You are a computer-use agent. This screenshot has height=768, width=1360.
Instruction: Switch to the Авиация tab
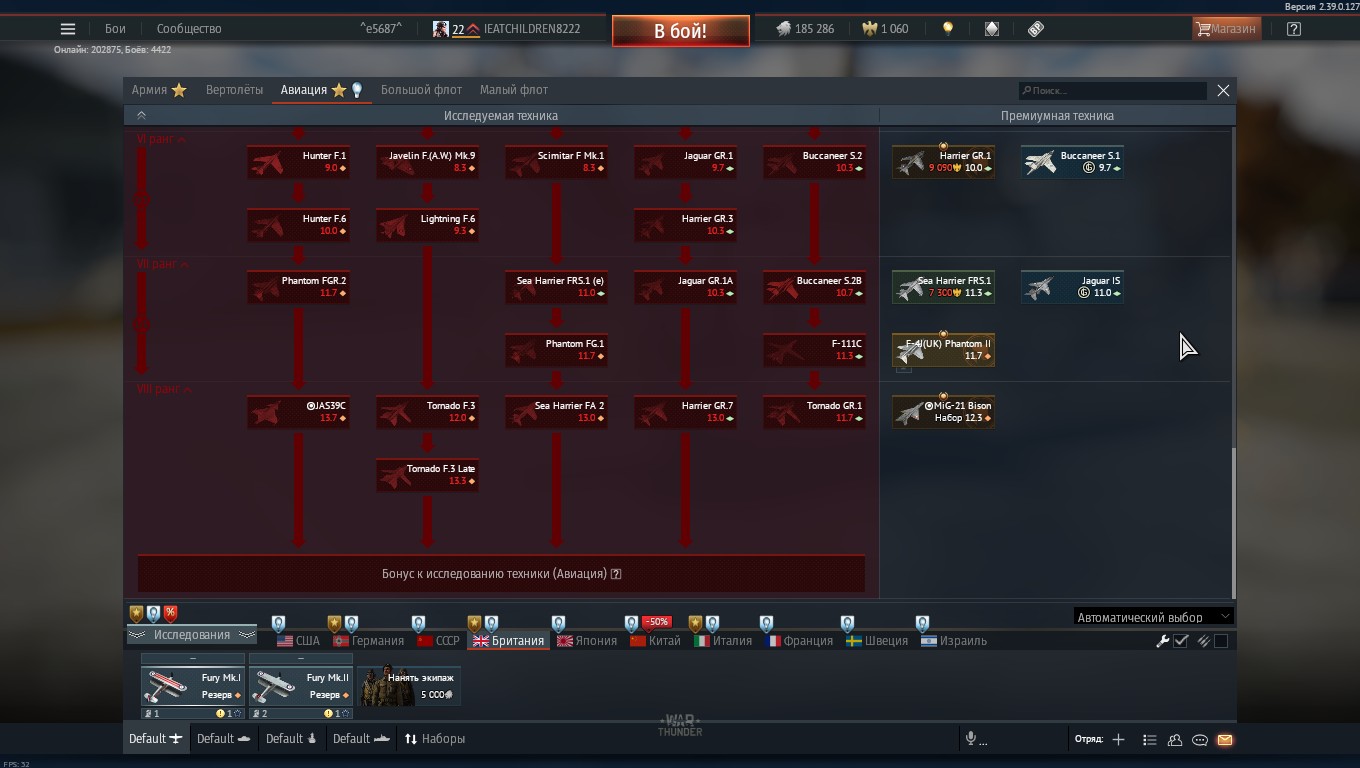(321, 90)
